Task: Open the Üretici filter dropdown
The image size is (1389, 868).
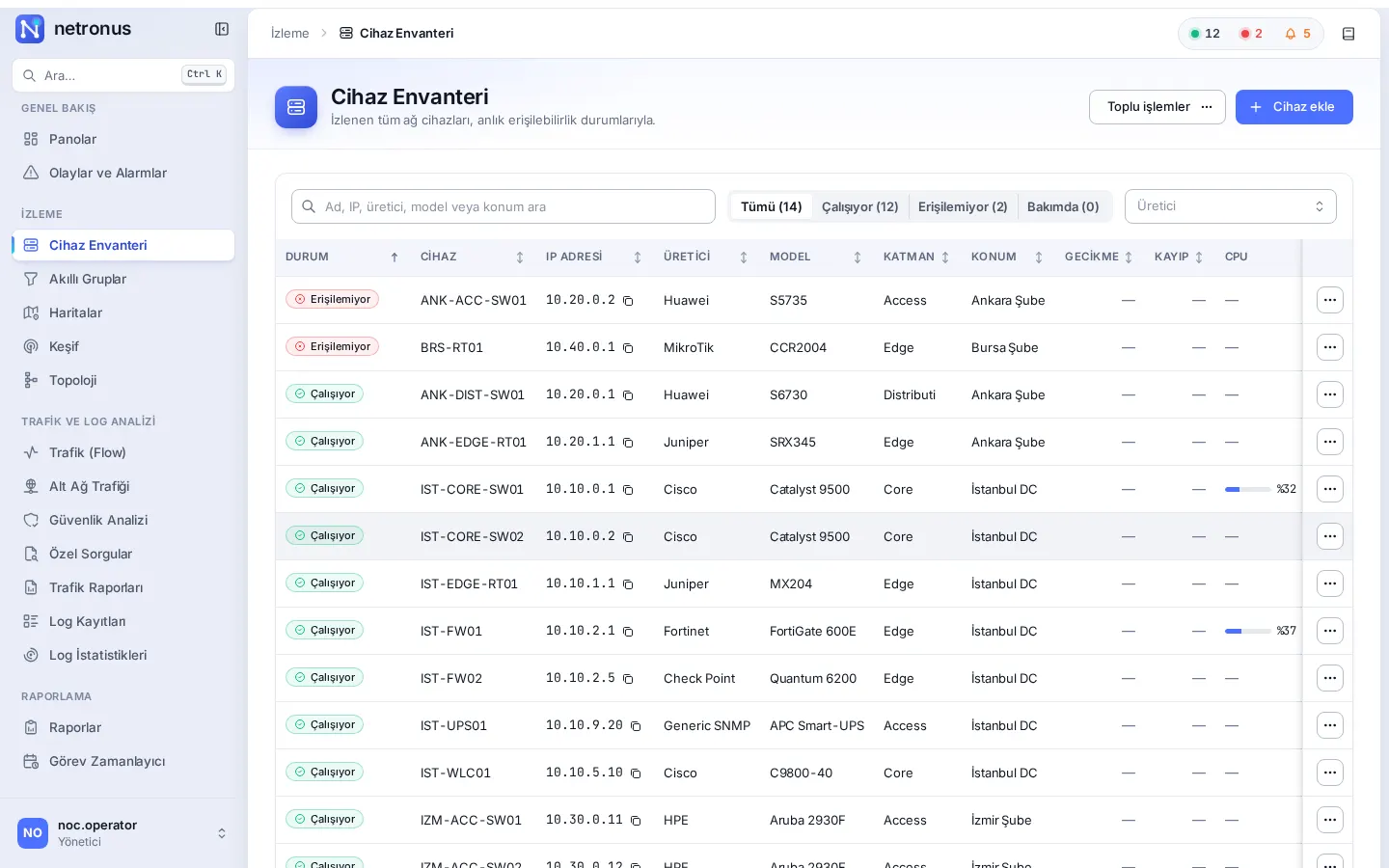Action: point(1231,206)
